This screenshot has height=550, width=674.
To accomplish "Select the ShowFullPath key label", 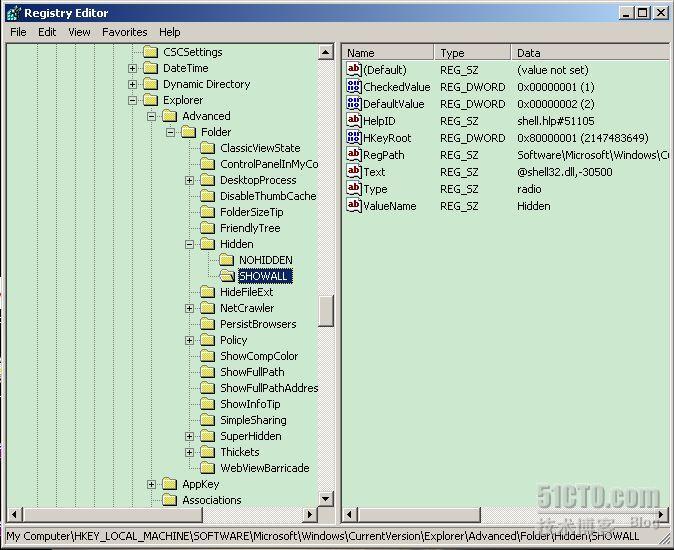I will point(252,372).
